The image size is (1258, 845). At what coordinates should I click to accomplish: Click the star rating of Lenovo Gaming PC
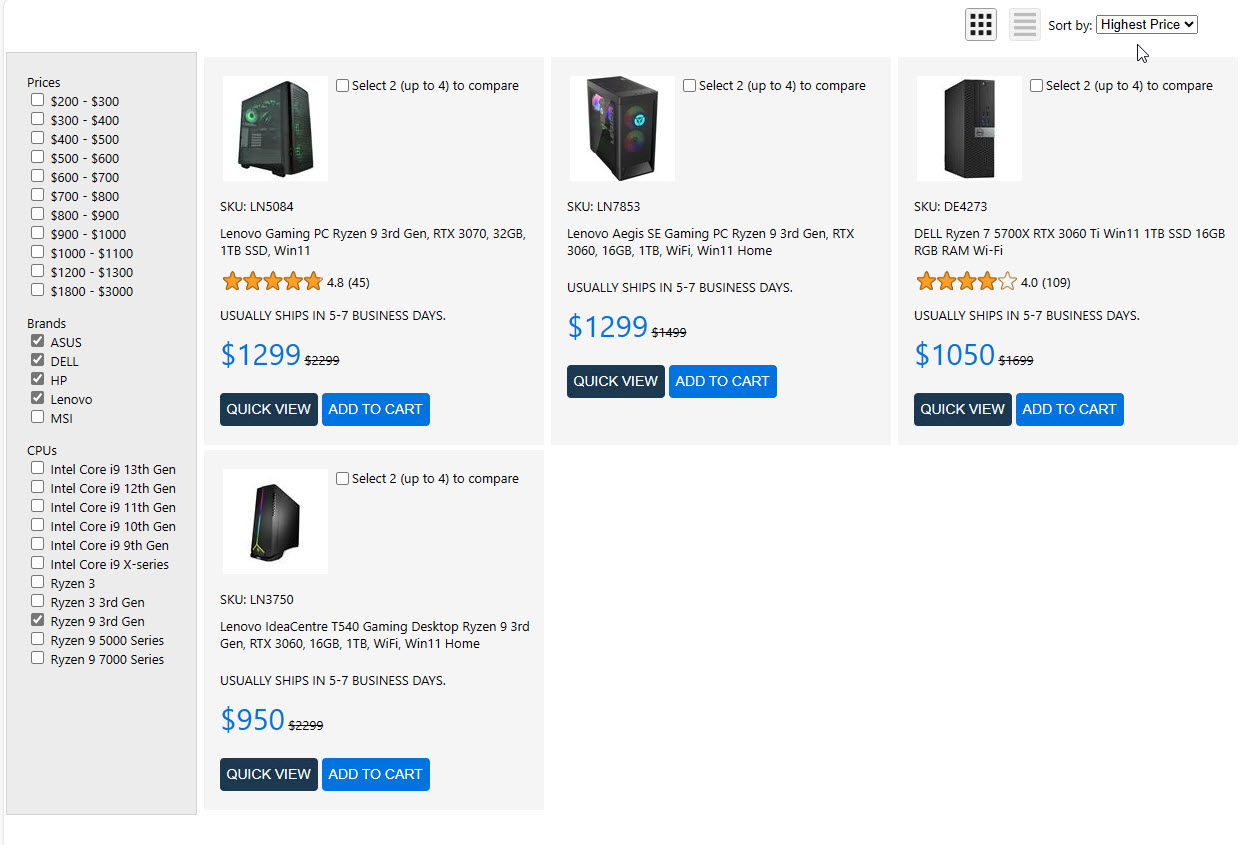tap(272, 282)
